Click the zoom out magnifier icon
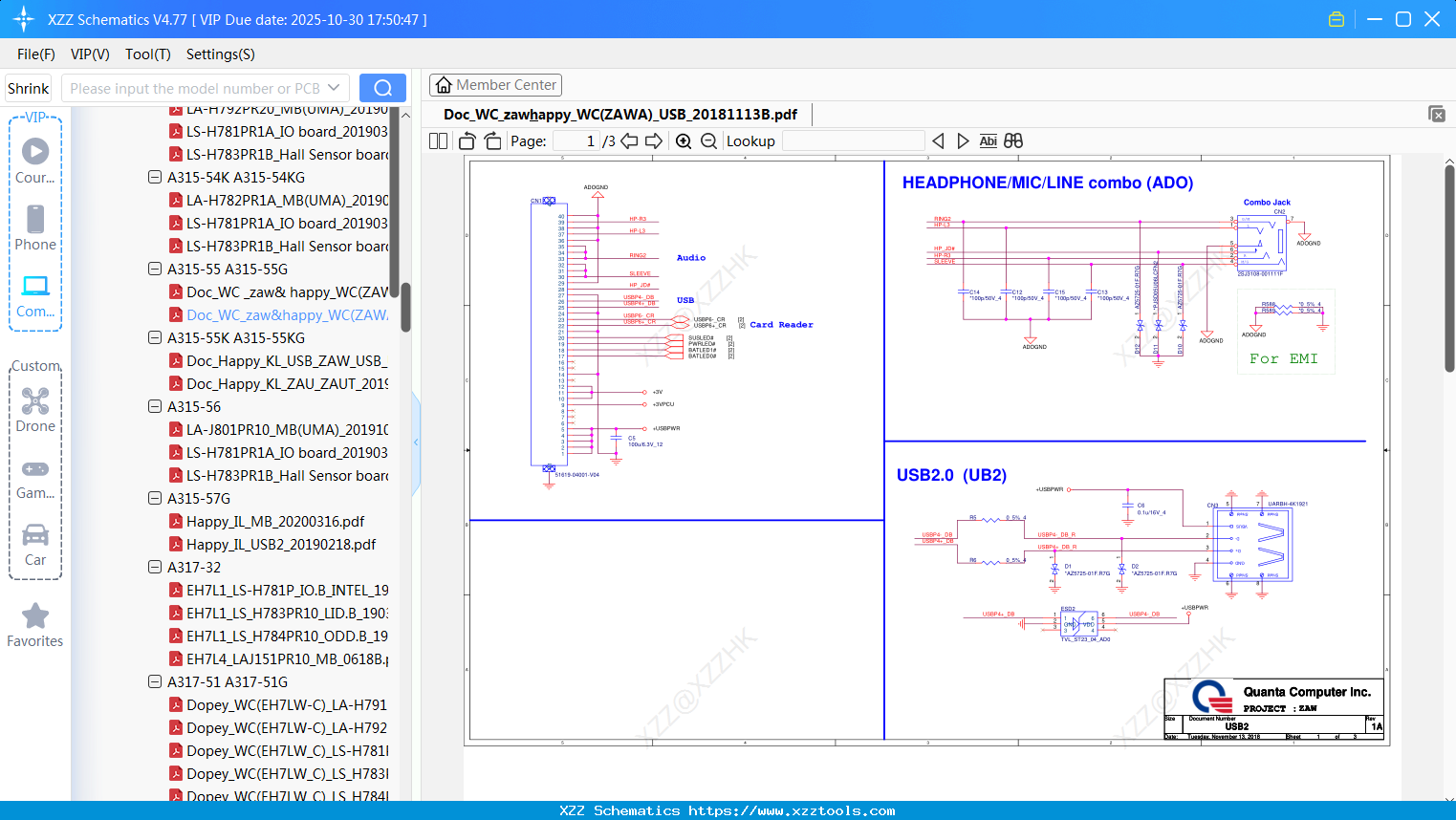Image resolution: width=1456 pixels, height=820 pixels. 708,141
